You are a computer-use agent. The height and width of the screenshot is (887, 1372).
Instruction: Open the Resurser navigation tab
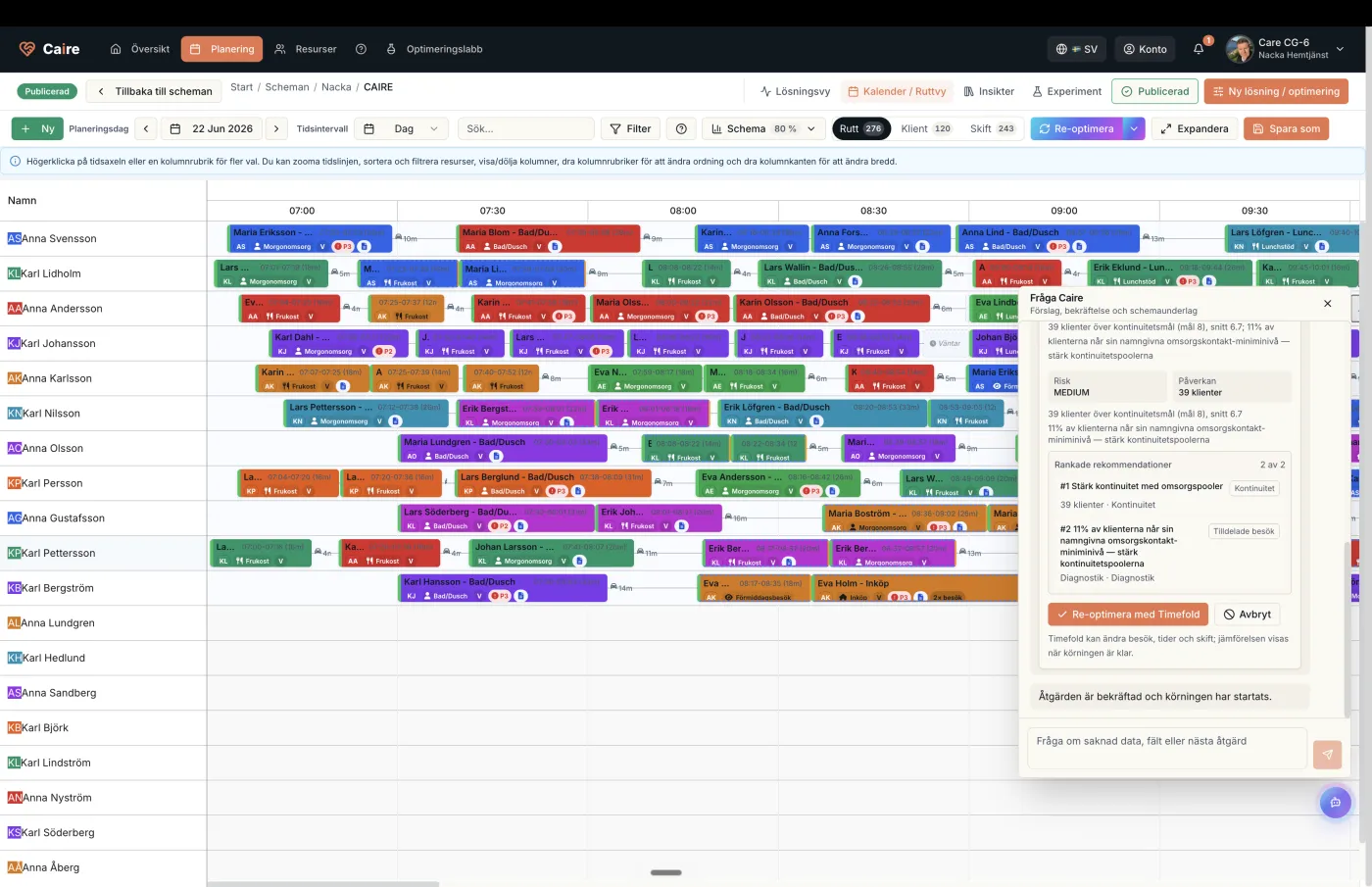pyautogui.click(x=305, y=49)
